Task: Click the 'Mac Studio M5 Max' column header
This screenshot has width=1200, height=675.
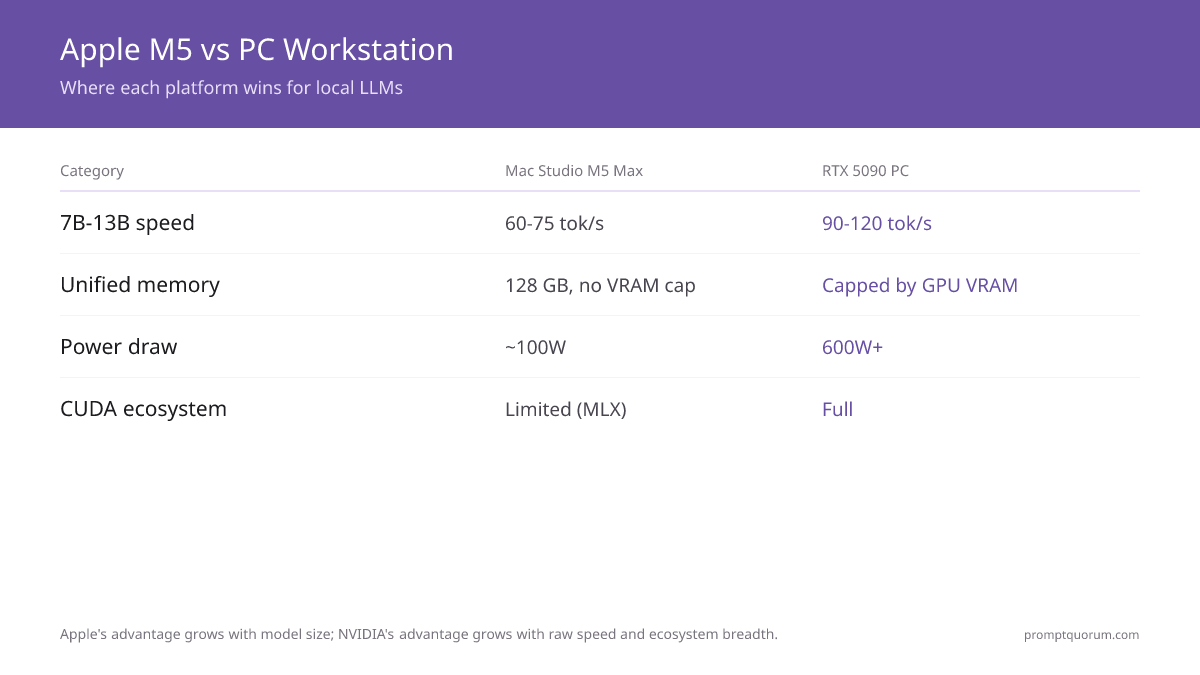Action: (x=574, y=171)
